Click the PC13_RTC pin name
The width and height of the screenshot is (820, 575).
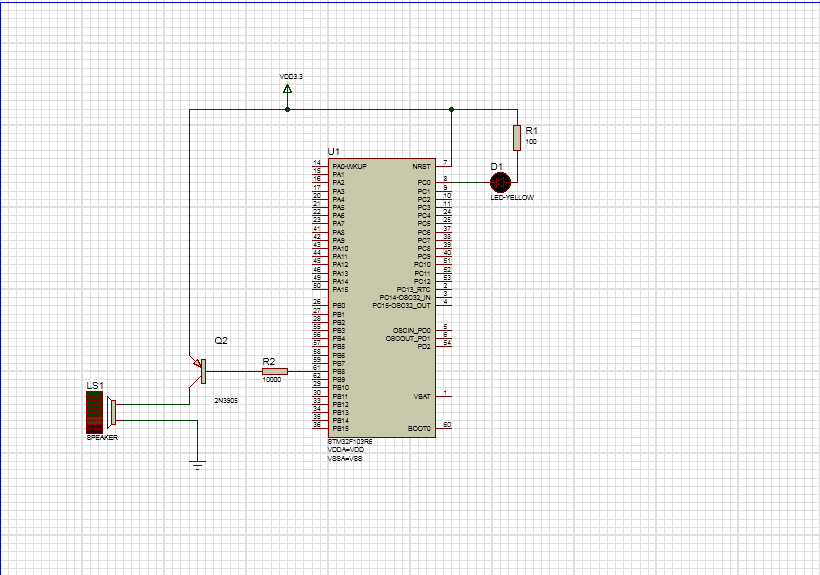pos(413,289)
